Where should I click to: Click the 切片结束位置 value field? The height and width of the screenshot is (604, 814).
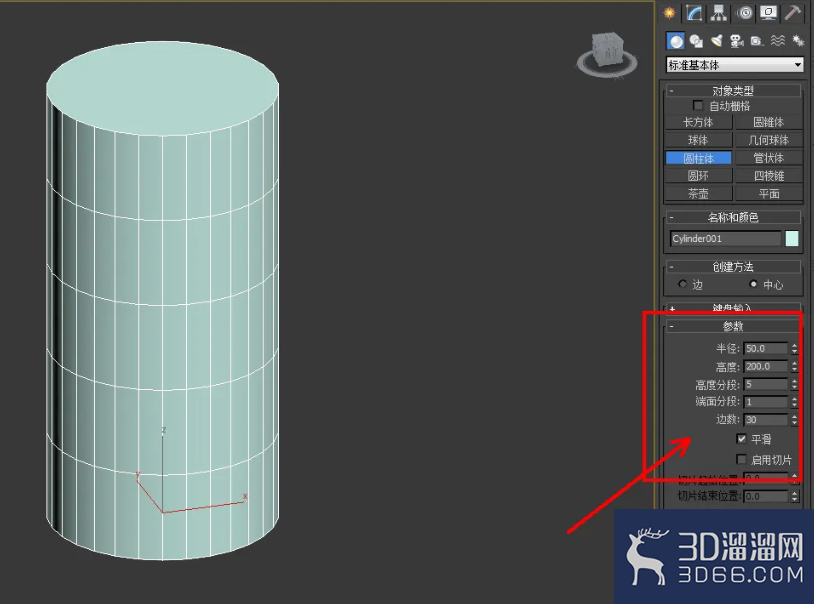coord(766,496)
